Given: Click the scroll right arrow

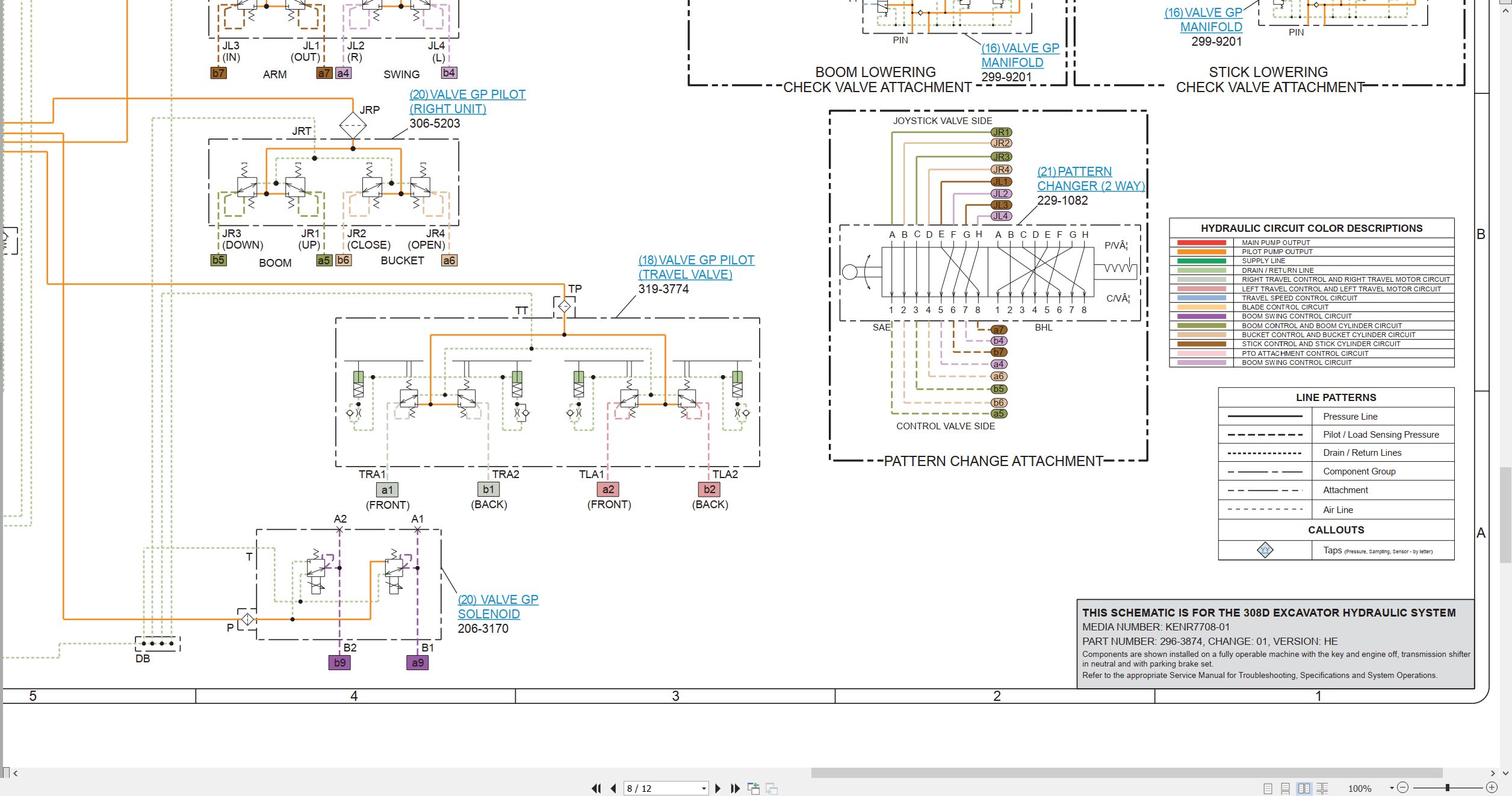Looking at the screenshot, I should click(x=1493, y=773).
